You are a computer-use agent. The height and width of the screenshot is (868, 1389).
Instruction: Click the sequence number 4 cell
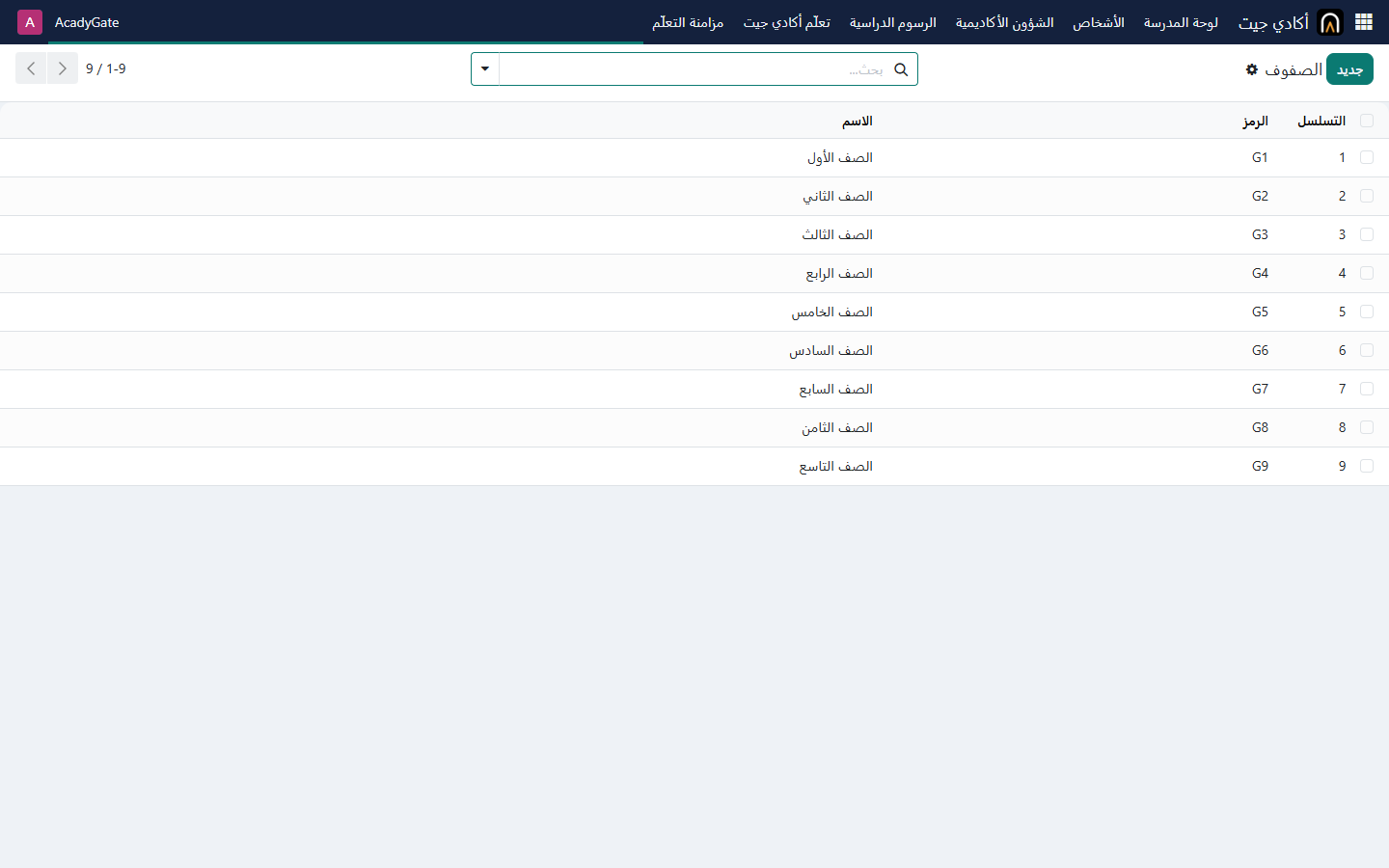(1342, 273)
